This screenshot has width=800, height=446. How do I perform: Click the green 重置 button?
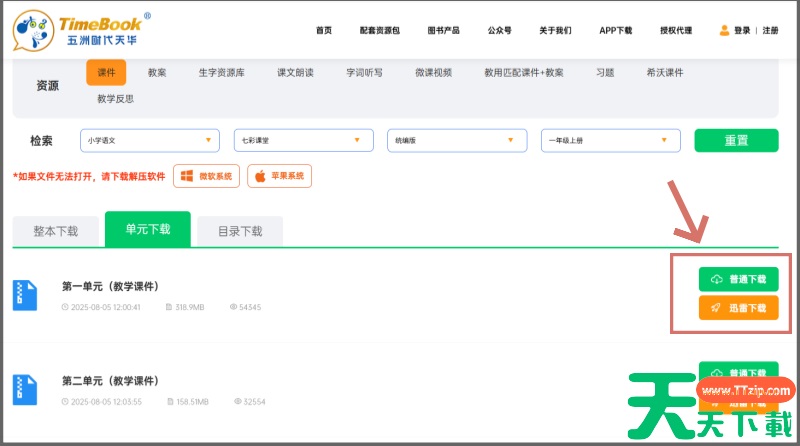pyautogui.click(x=736, y=140)
